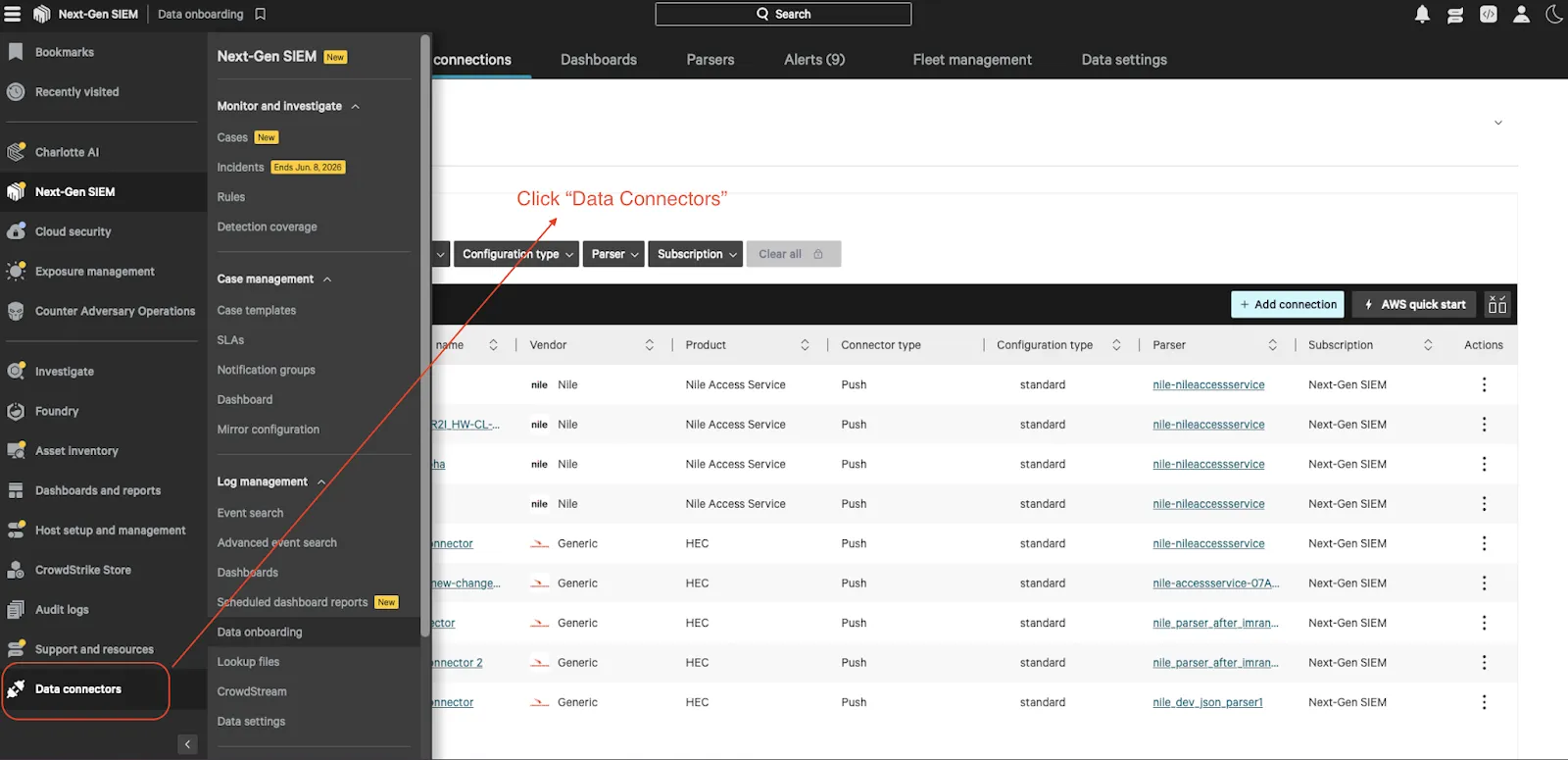This screenshot has width=1568, height=760.
Task: Open the user profile icon
Action: click(x=1521, y=14)
